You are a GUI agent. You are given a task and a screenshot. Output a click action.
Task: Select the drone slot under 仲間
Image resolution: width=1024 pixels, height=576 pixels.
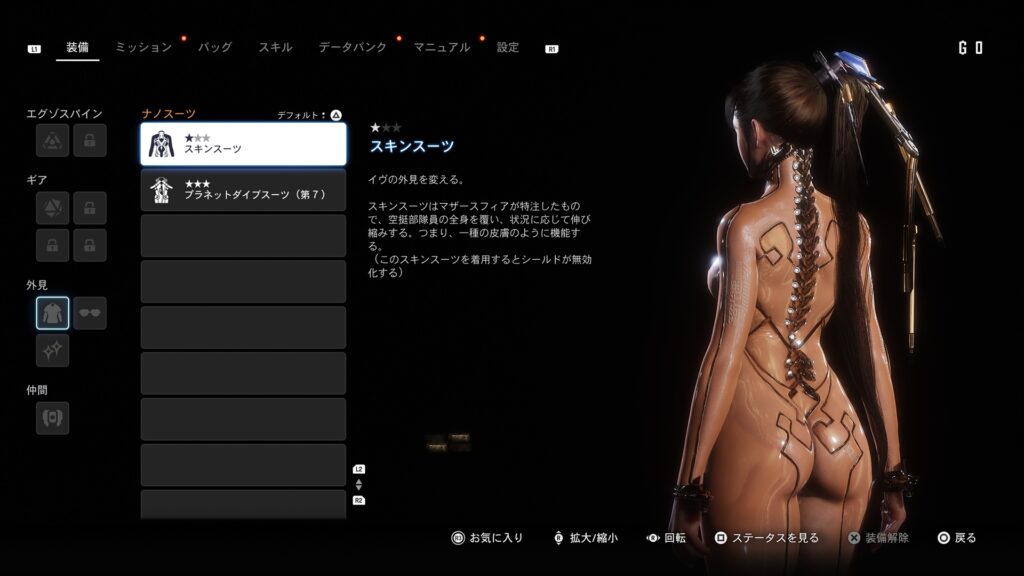[53, 418]
